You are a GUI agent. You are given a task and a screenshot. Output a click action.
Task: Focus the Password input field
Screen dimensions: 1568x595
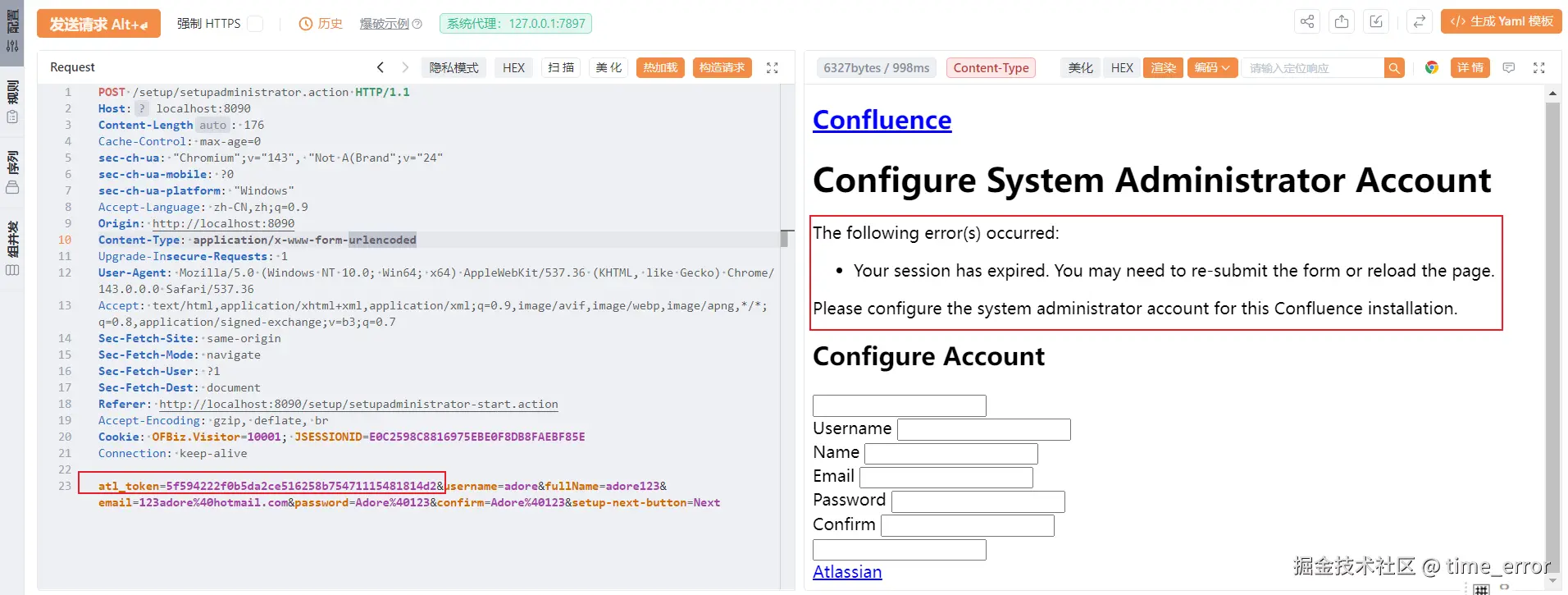[978, 501]
